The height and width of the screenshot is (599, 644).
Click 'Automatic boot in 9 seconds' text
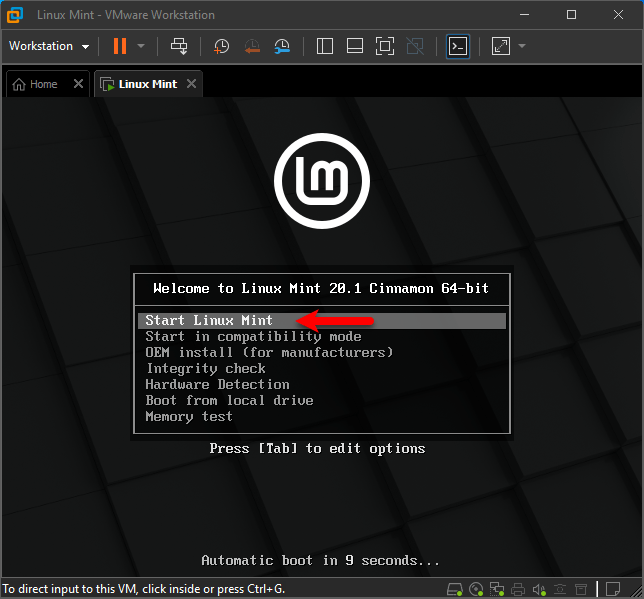pyautogui.click(x=320, y=560)
